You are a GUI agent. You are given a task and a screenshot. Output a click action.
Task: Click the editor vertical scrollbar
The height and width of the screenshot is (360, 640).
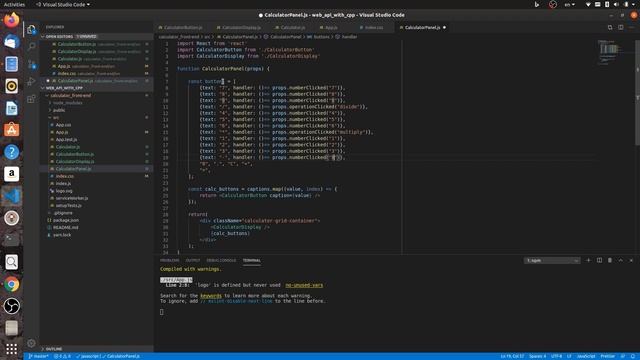pyautogui.click(x=638, y=92)
